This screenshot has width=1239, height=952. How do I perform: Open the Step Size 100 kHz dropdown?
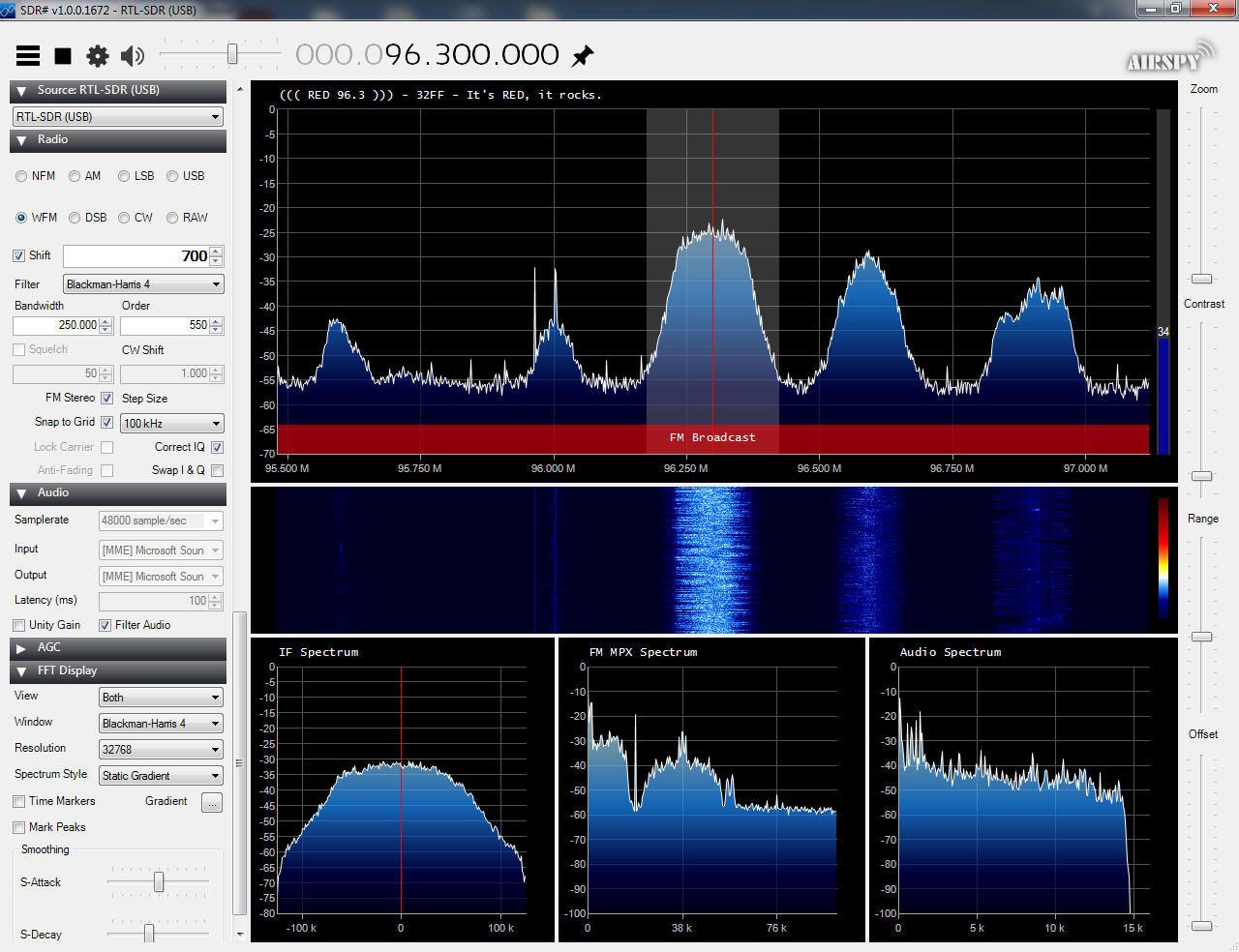click(x=172, y=424)
